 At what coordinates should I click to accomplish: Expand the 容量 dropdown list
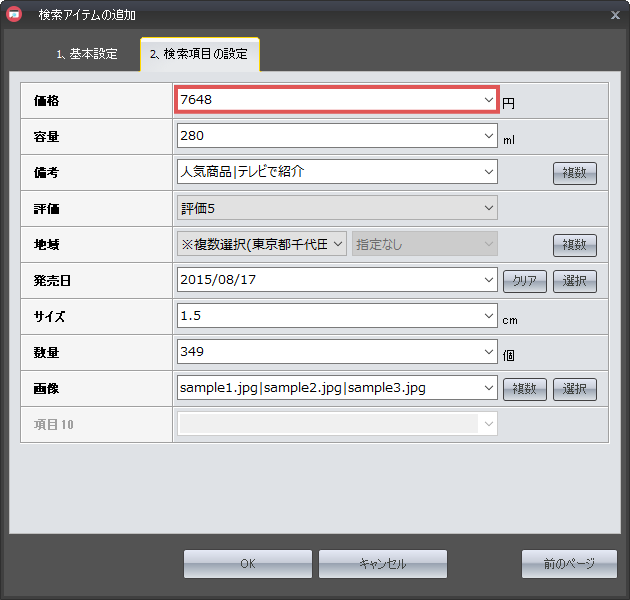488,136
